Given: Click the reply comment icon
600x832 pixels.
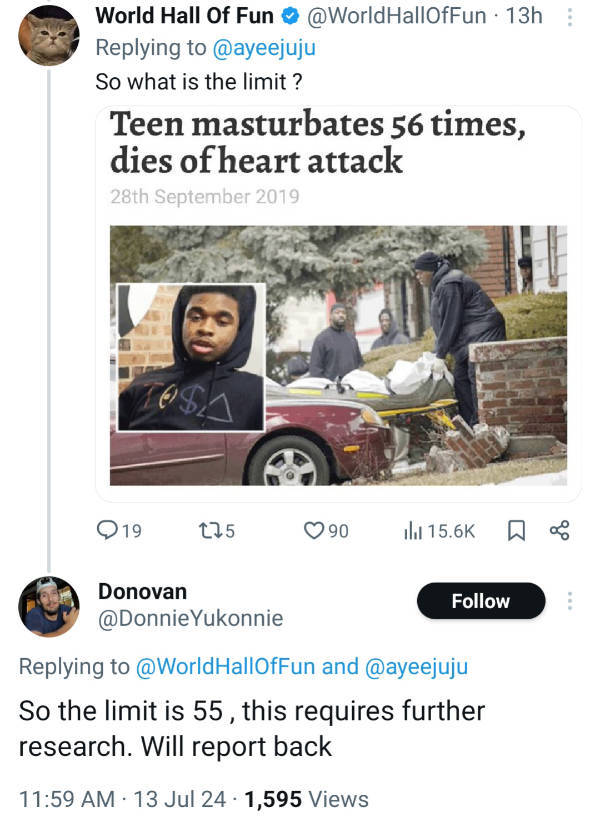Looking at the screenshot, I should 108,531.
